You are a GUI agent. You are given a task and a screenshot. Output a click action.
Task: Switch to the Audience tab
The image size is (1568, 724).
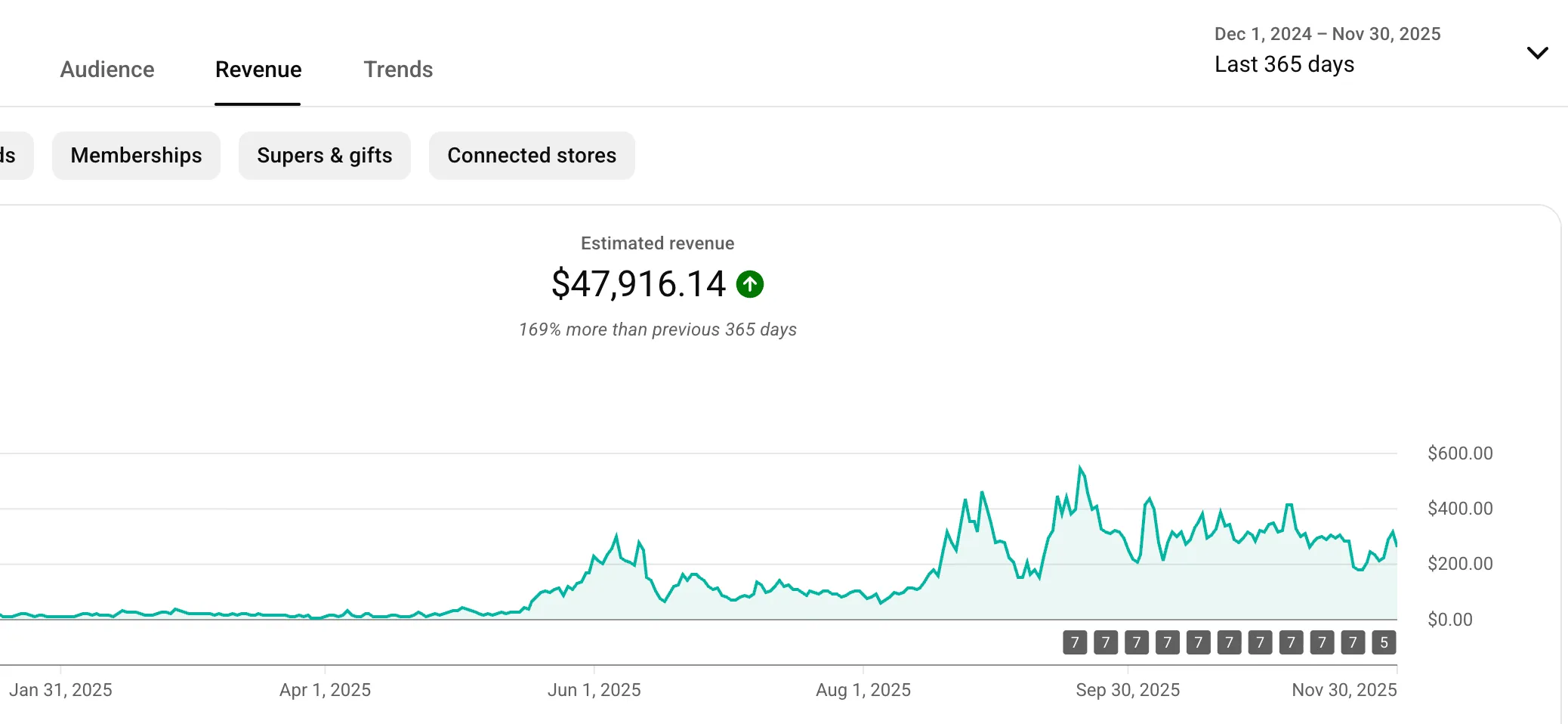(x=107, y=70)
